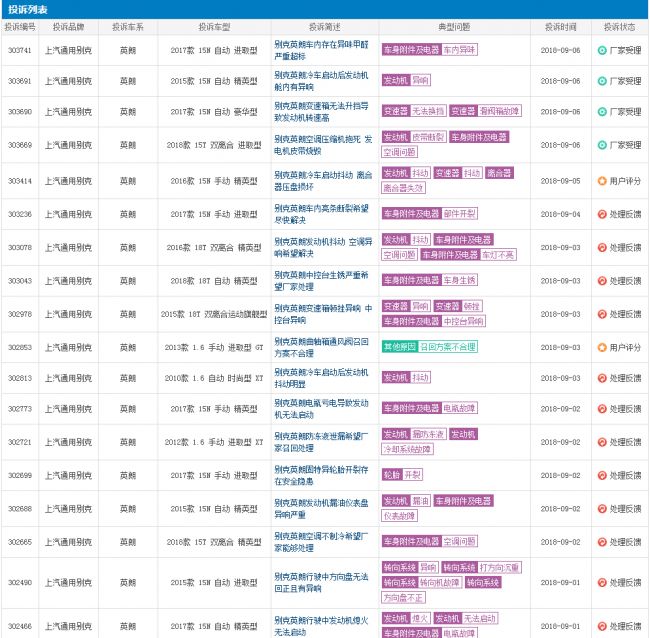Click the 处理反馈 status icon for complaint 303236

tap(601, 214)
